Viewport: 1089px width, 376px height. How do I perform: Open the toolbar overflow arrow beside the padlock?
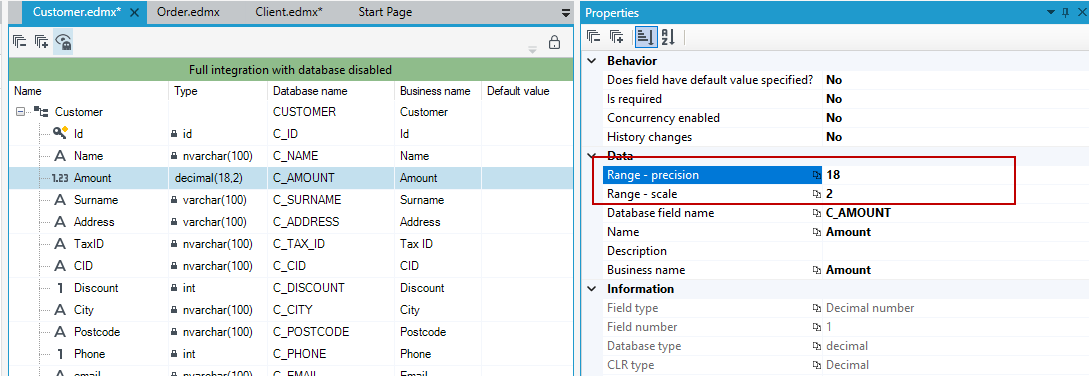[533, 49]
